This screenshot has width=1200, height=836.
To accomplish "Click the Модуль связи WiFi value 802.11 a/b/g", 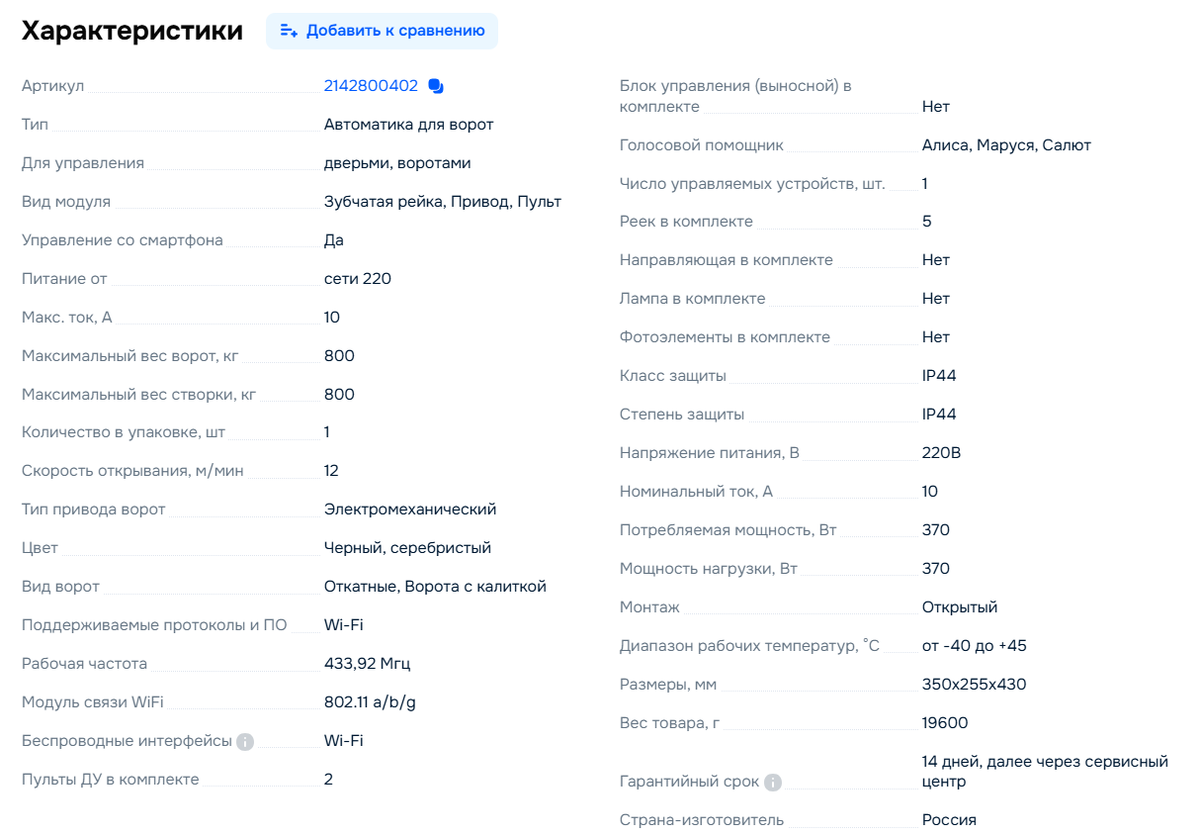I will coord(370,702).
